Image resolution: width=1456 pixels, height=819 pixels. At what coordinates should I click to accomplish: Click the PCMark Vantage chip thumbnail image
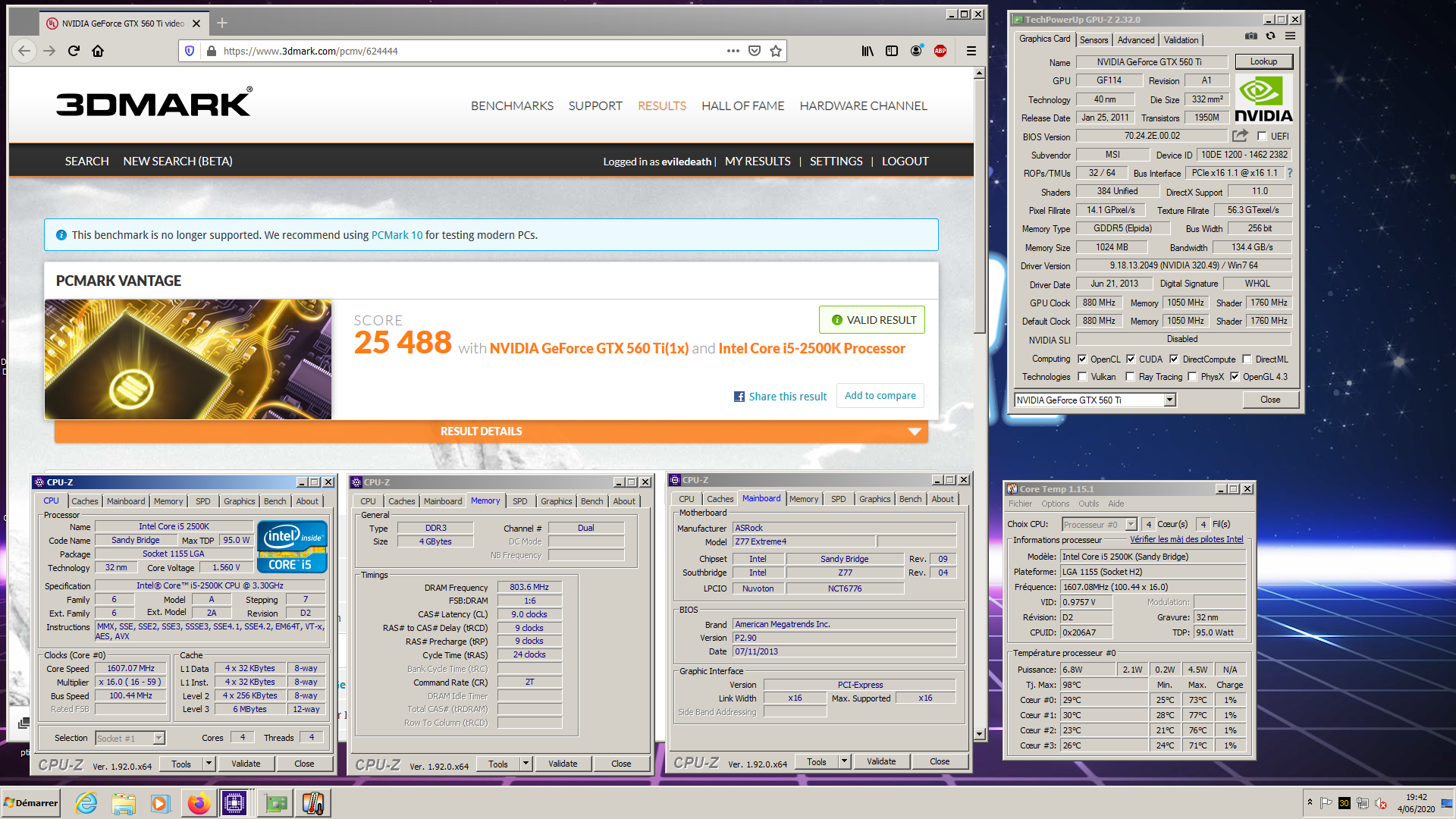pos(187,359)
